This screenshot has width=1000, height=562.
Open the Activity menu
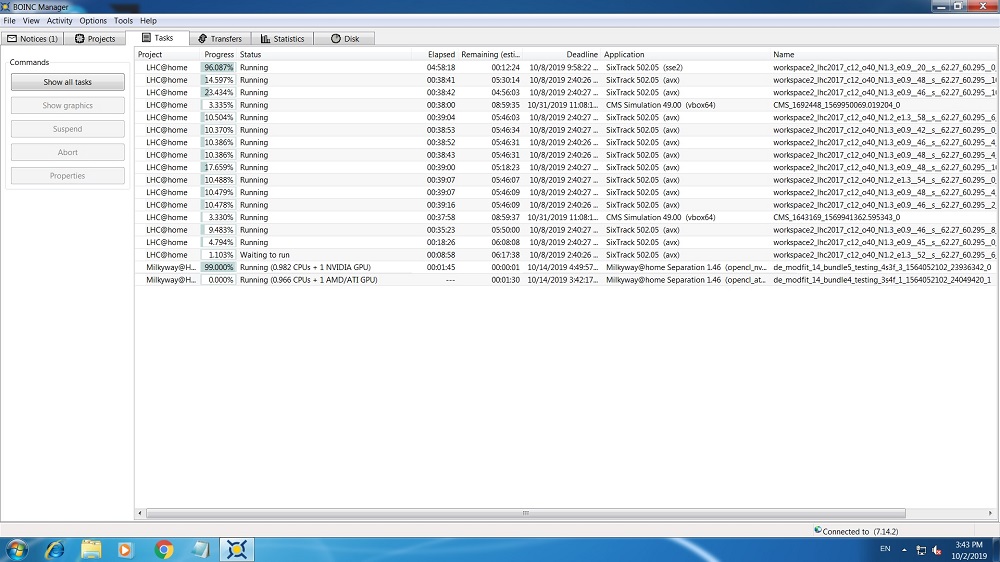[59, 21]
